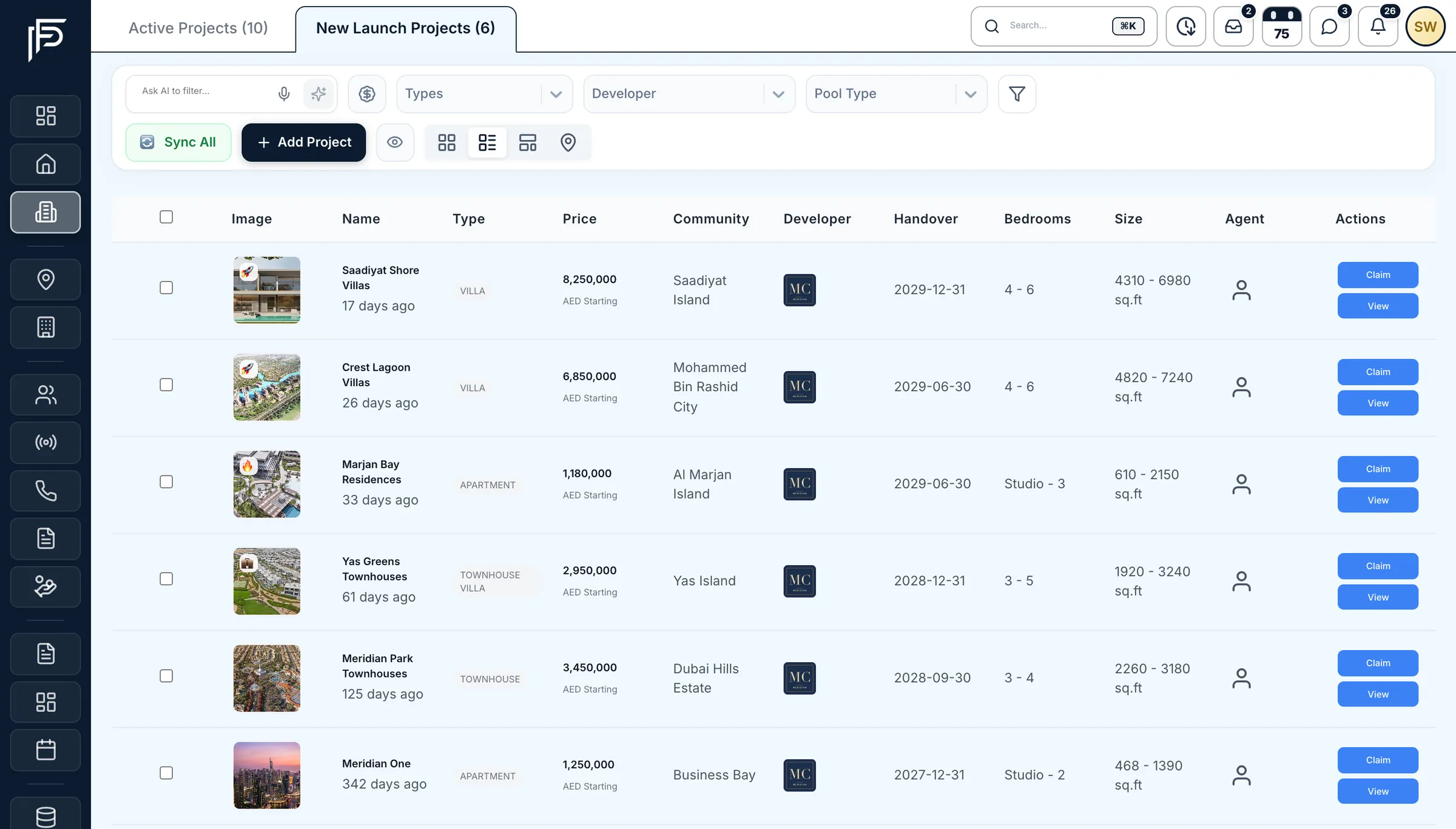This screenshot has width=1456, height=829.
Task: Open the Marjan Bay Residences thumbnail image
Action: [267, 484]
